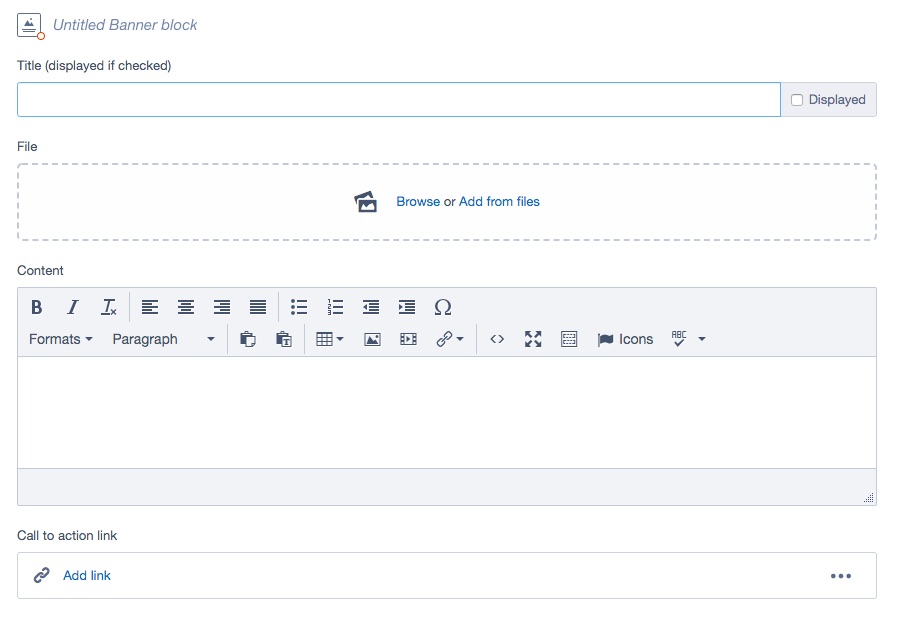The height and width of the screenshot is (622, 899).
Task: Open source code view
Action: [x=497, y=339]
